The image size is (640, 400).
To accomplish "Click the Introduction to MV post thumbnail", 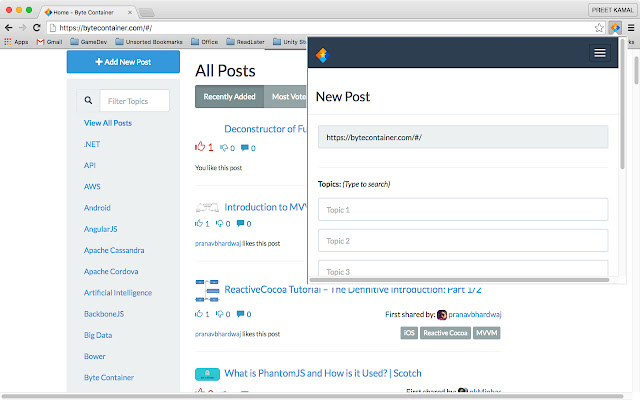I will 207,207.
